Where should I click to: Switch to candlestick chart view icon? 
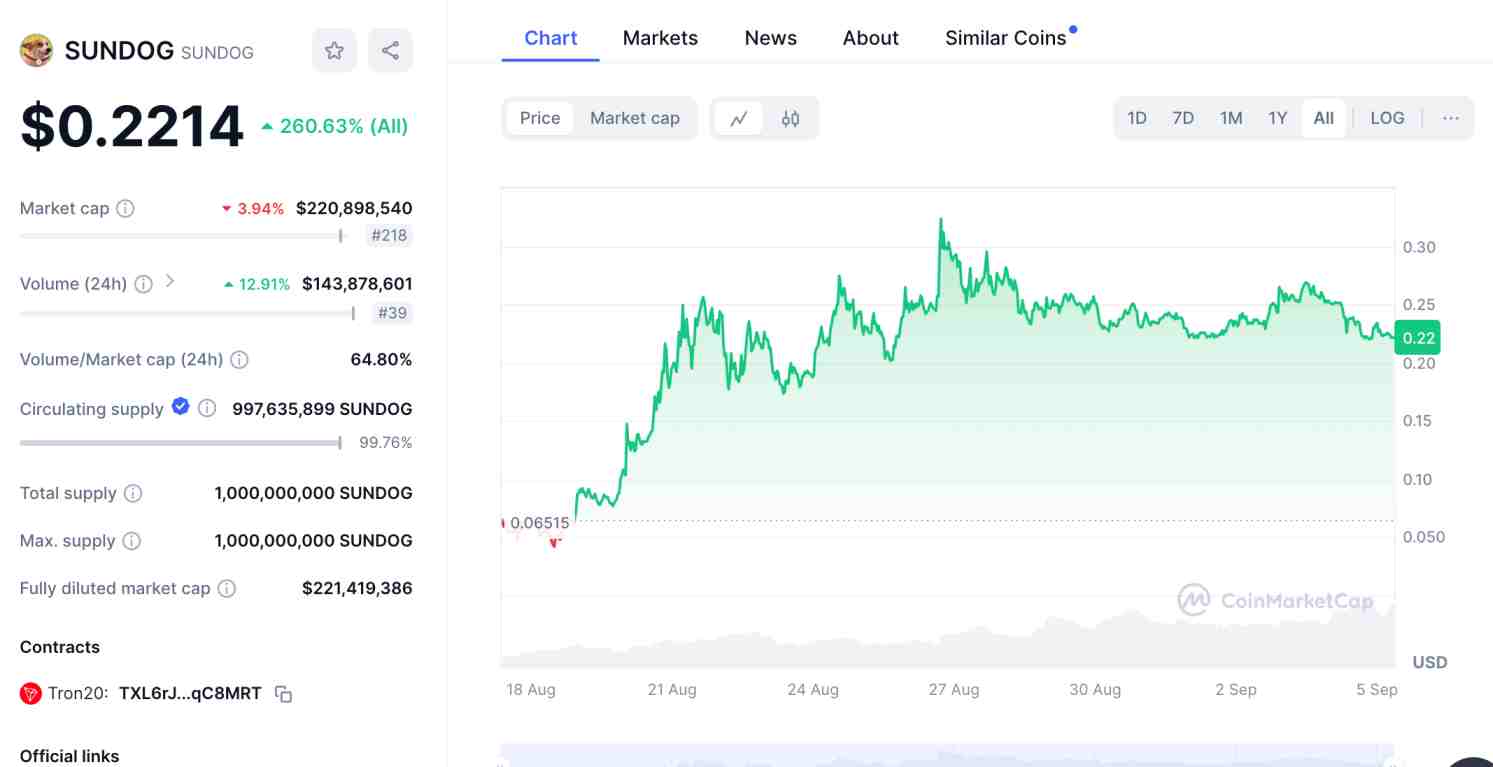tap(790, 119)
